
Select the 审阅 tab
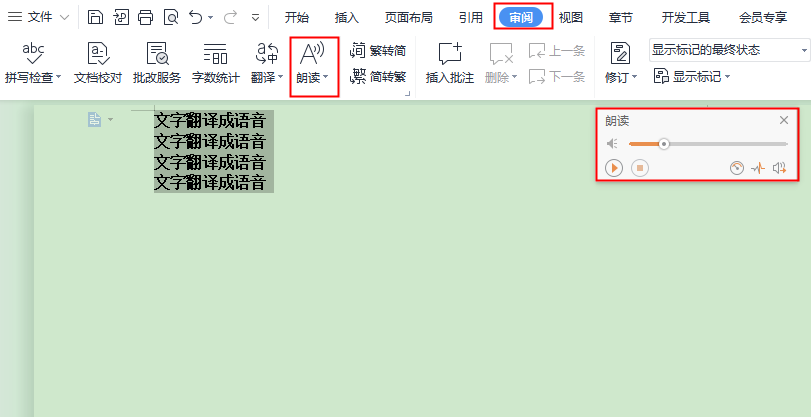click(x=521, y=18)
